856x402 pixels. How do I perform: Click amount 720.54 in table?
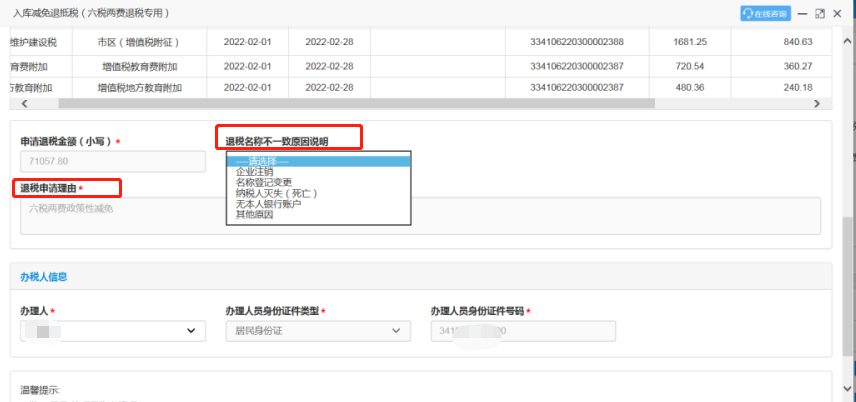690,67
